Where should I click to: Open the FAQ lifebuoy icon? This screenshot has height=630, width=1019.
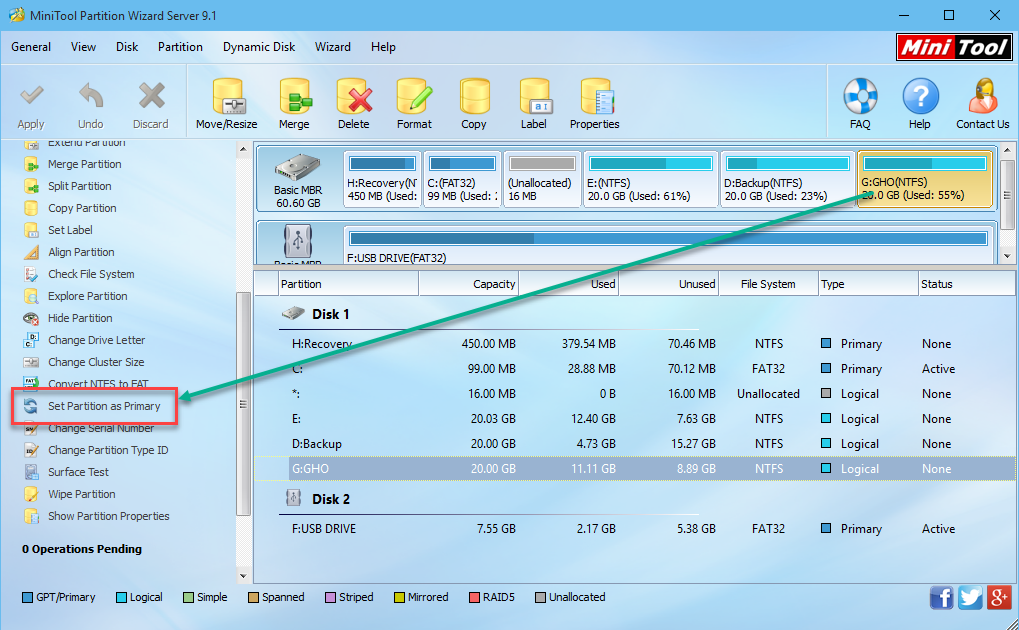(x=860, y=97)
